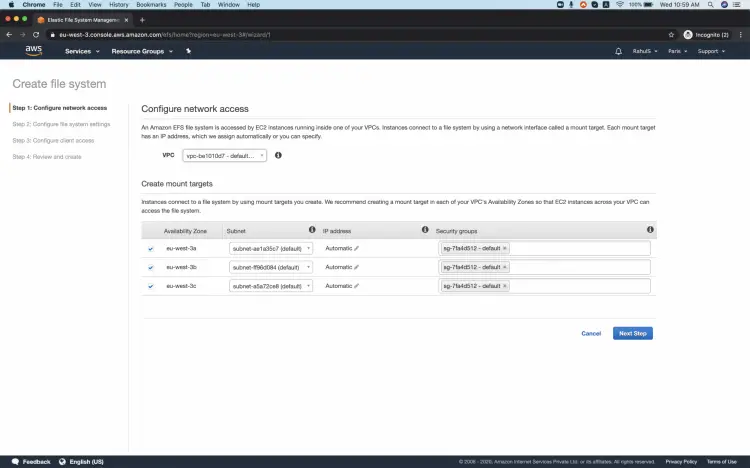Uncheck the eu-west-3a availability zone checkbox
The width and height of the screenshot is (750, 468).
pos(151,248)
